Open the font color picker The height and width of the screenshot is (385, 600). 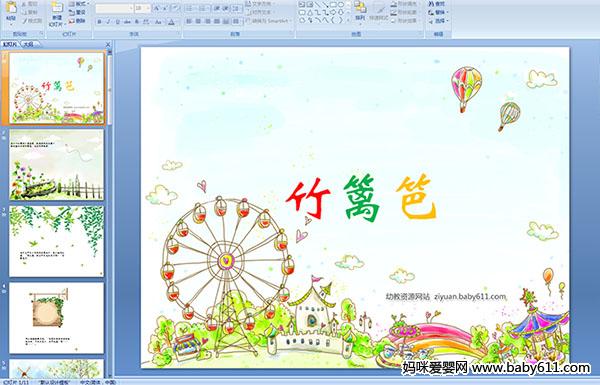171,22
